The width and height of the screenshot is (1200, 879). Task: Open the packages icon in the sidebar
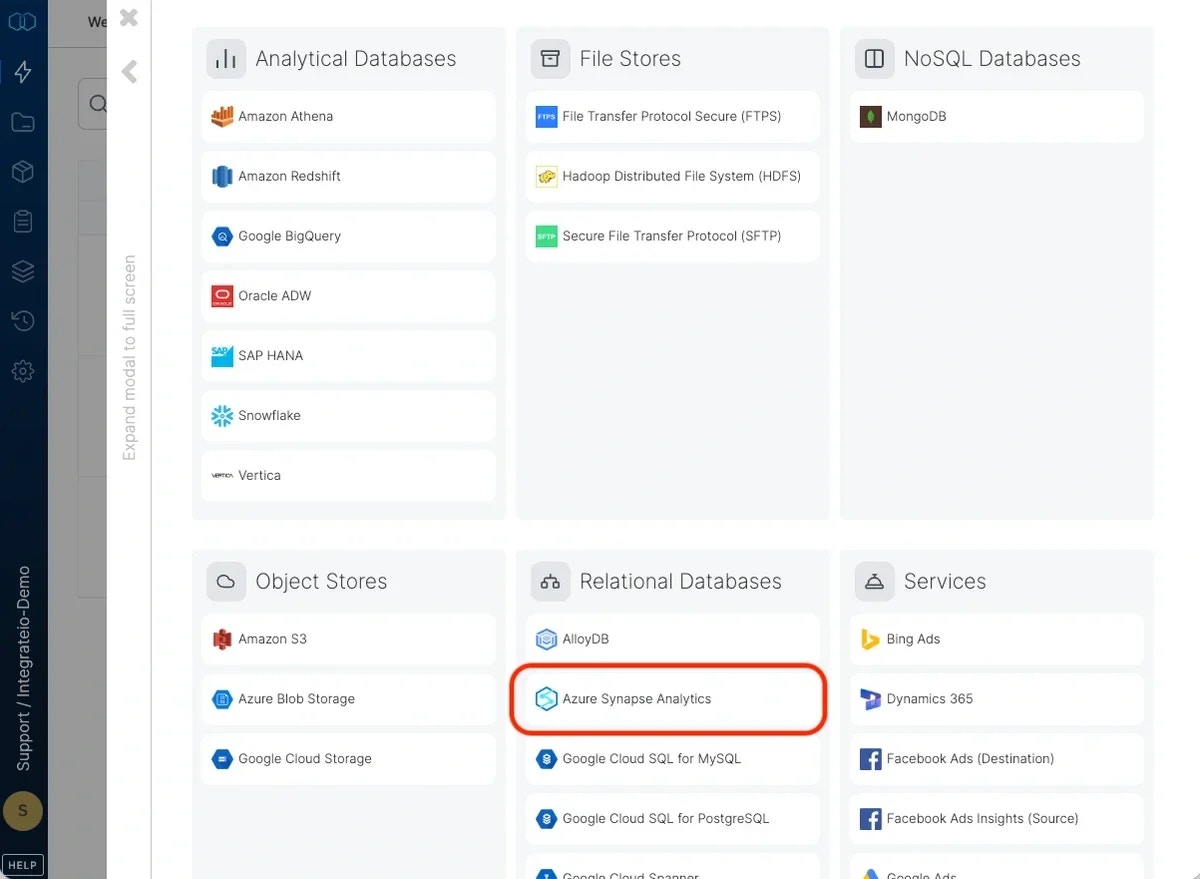(23, 171)
